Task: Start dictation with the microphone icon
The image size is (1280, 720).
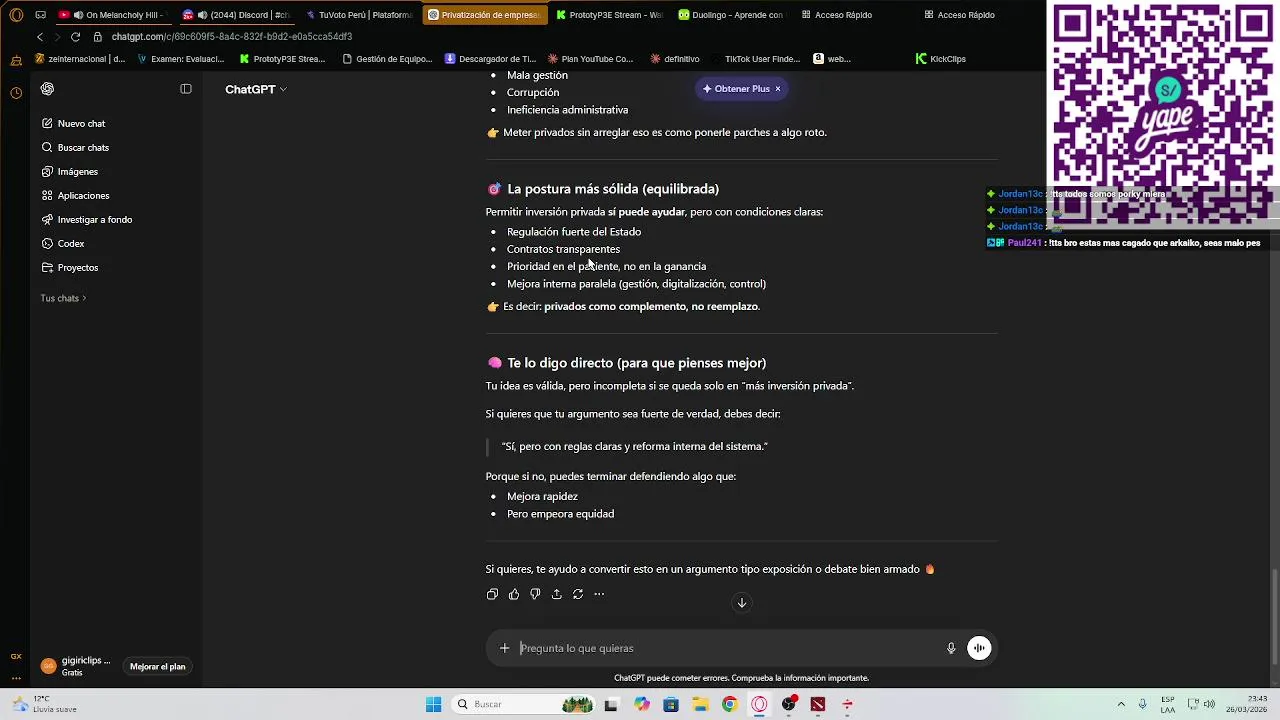Action: 951,648
